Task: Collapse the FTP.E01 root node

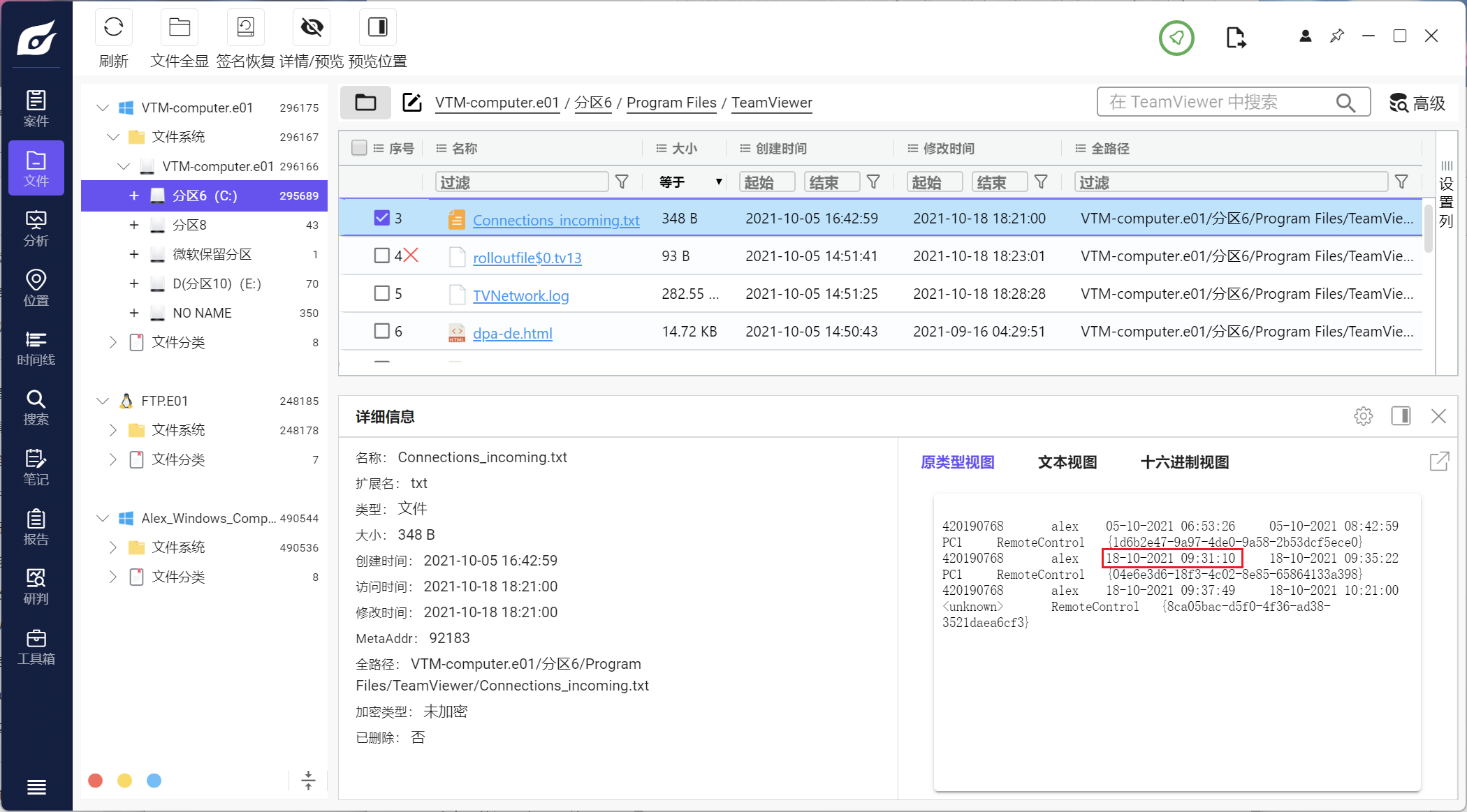Action: [103, 401]
